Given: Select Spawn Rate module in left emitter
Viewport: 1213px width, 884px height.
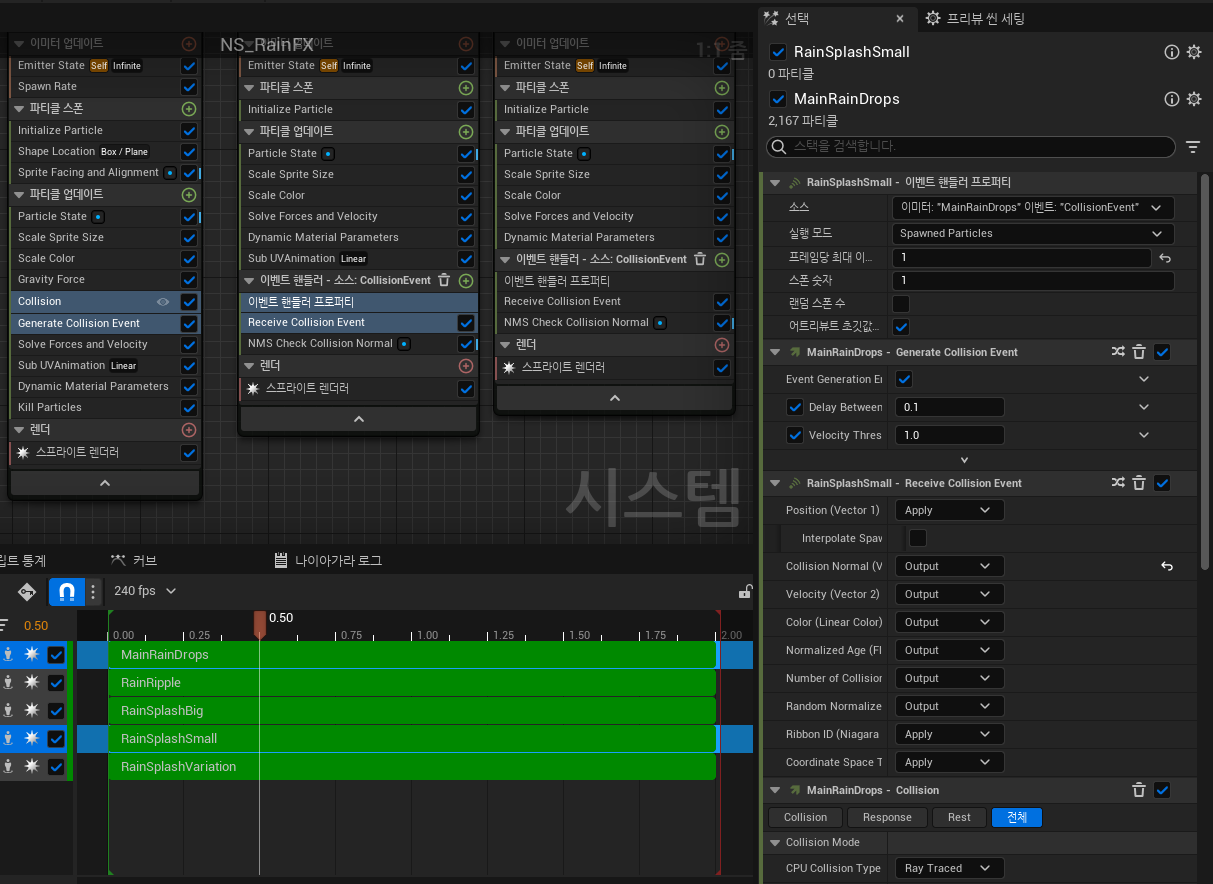Looking at the screenshot, I should coord(47,86).
